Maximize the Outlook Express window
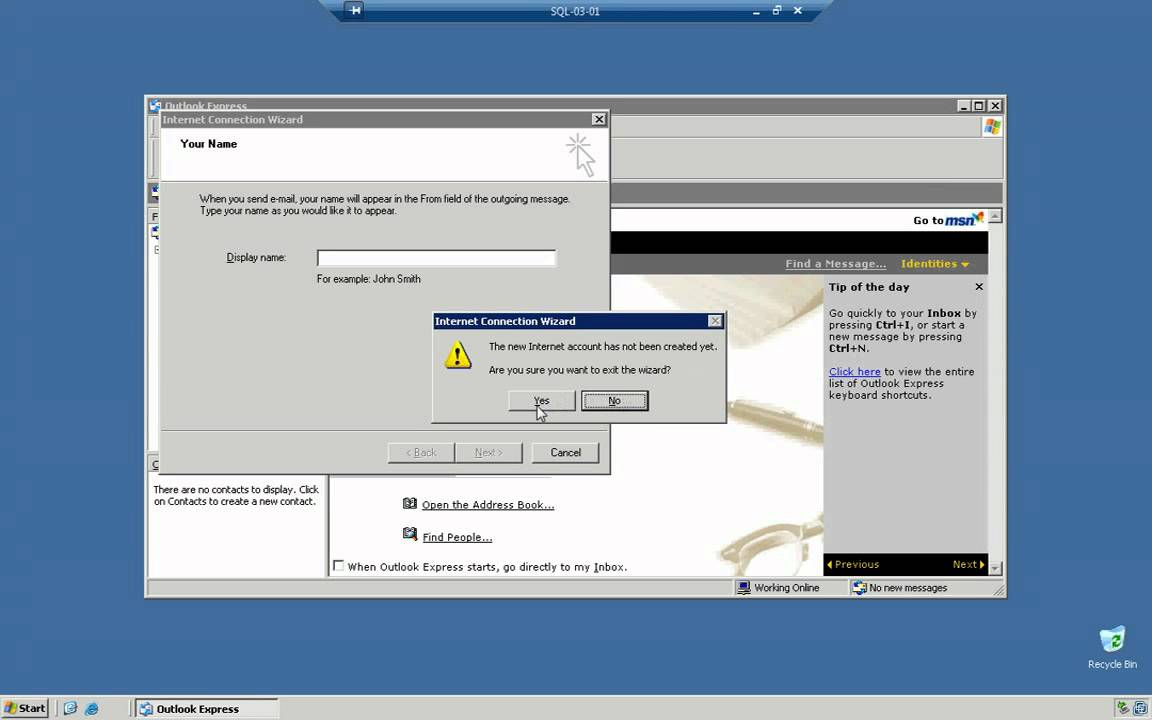The image size is (1152, 720). (979, 106)
